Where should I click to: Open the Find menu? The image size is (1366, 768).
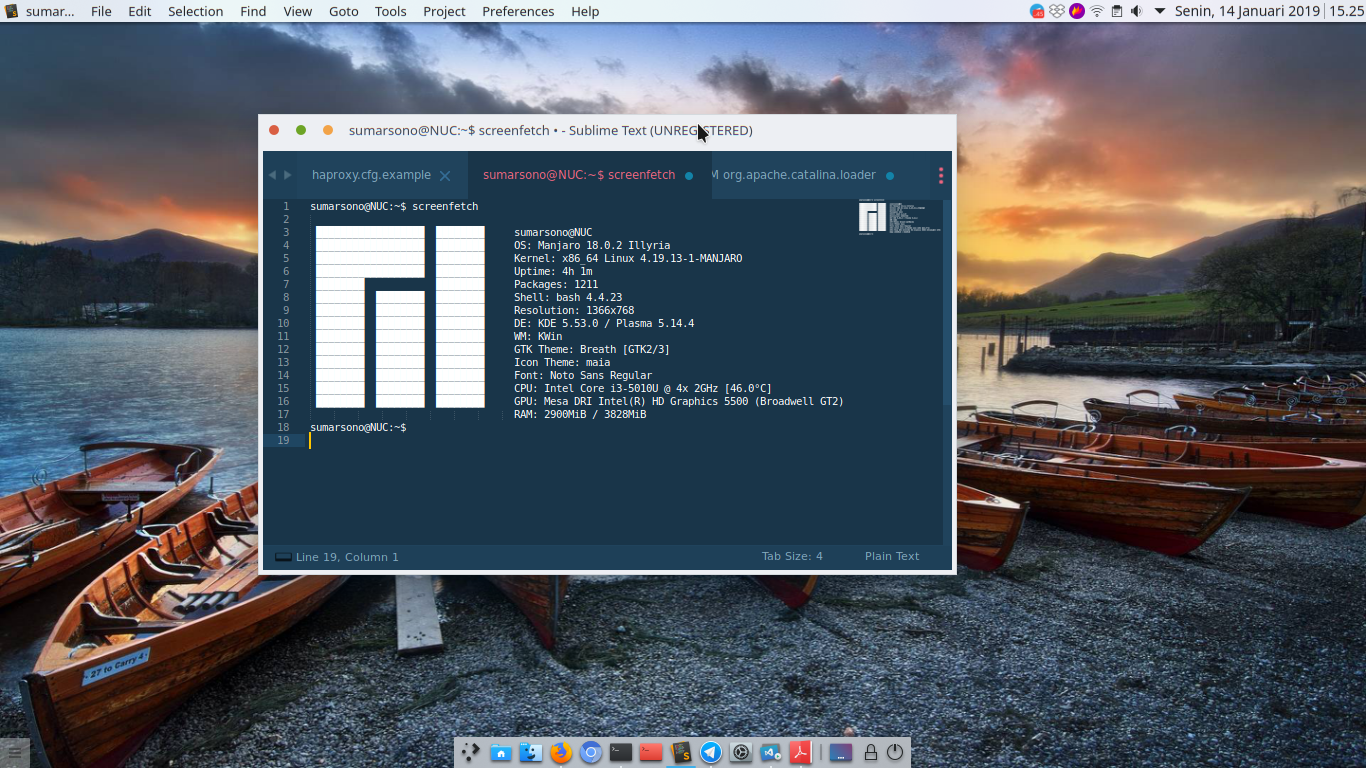click(253, 11)
